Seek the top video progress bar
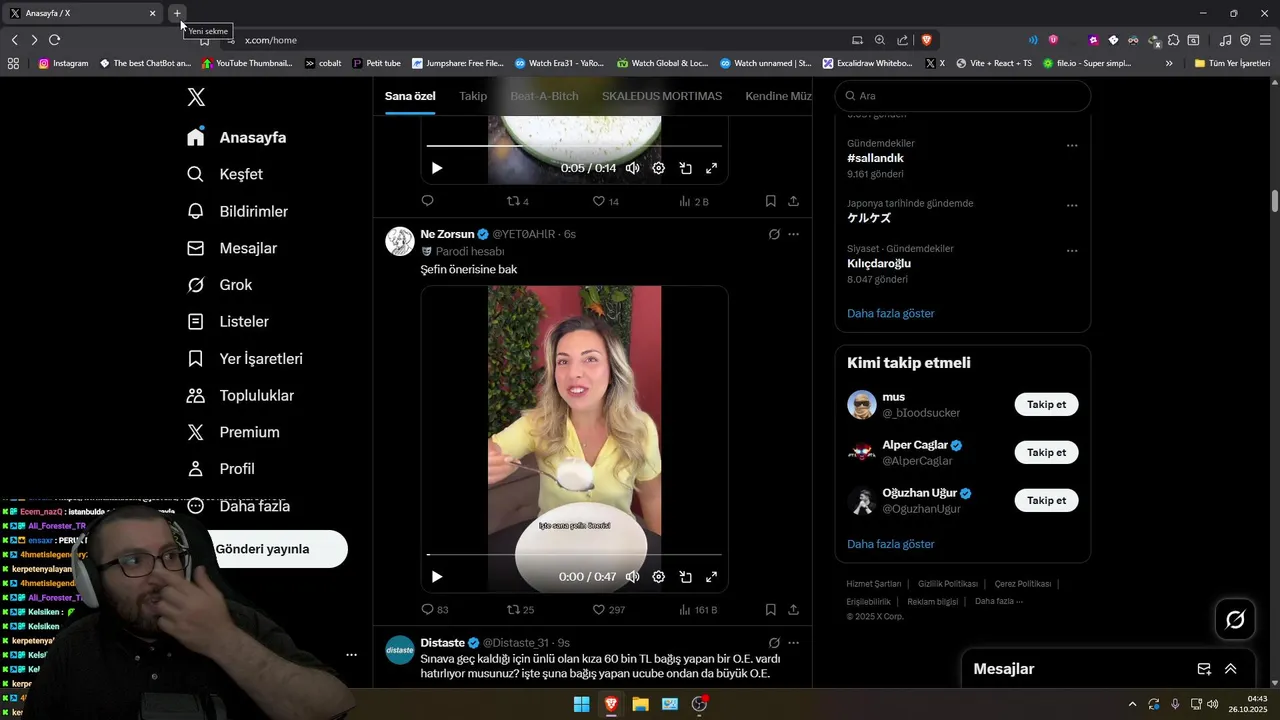This screenshot has width=1280, height=720. pos(574,146)
